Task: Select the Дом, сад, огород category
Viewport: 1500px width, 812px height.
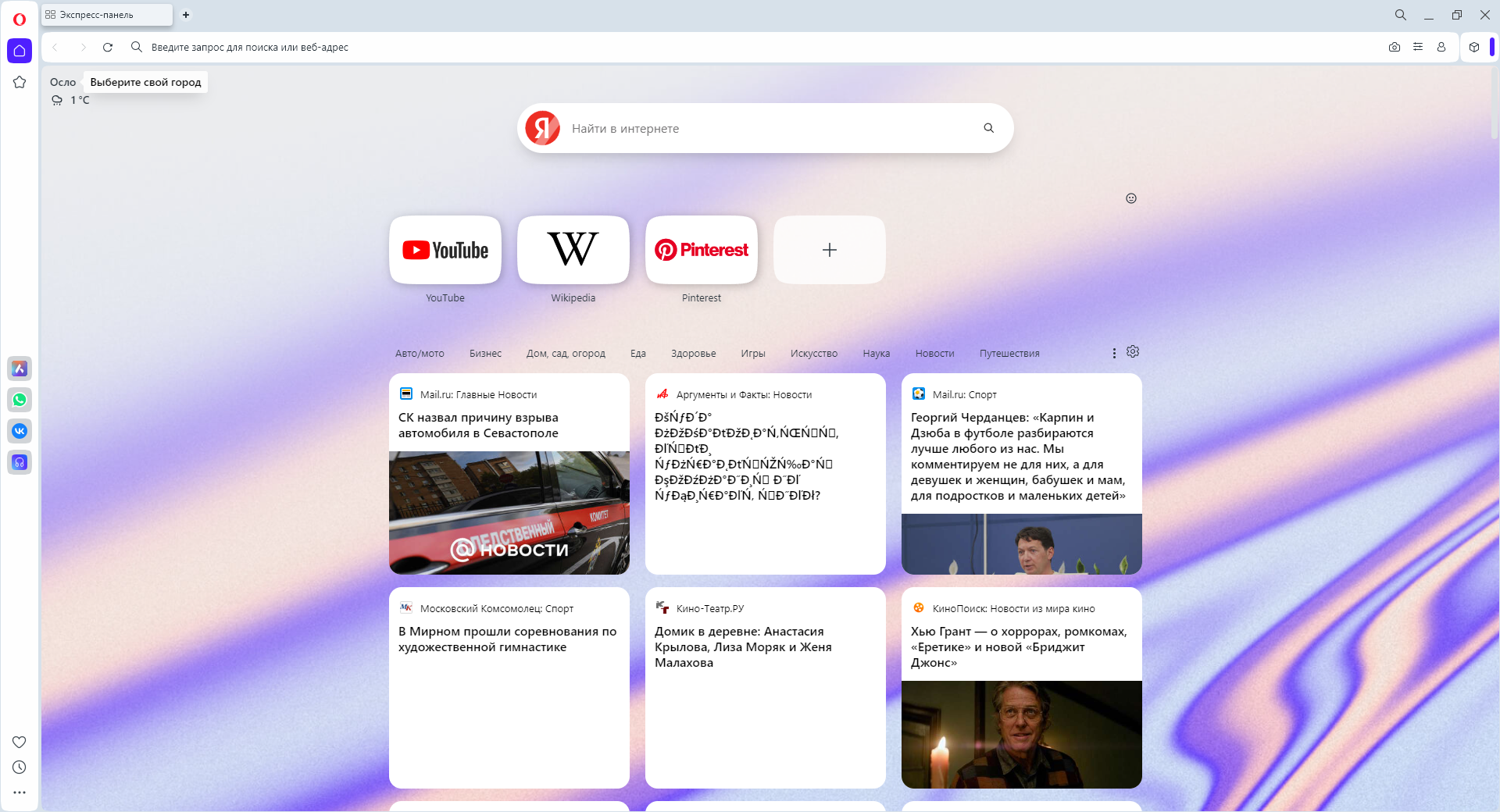Action: coord(566,354)
